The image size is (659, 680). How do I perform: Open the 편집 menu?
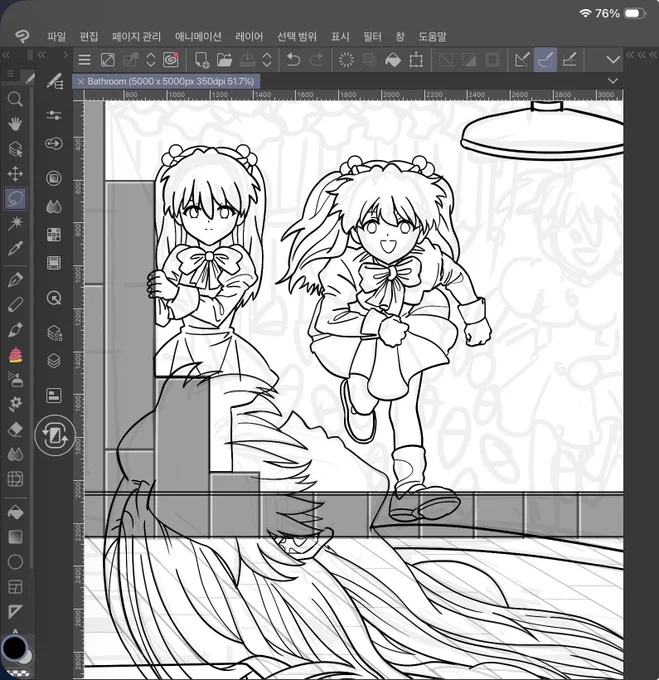(x=88, y=37)
